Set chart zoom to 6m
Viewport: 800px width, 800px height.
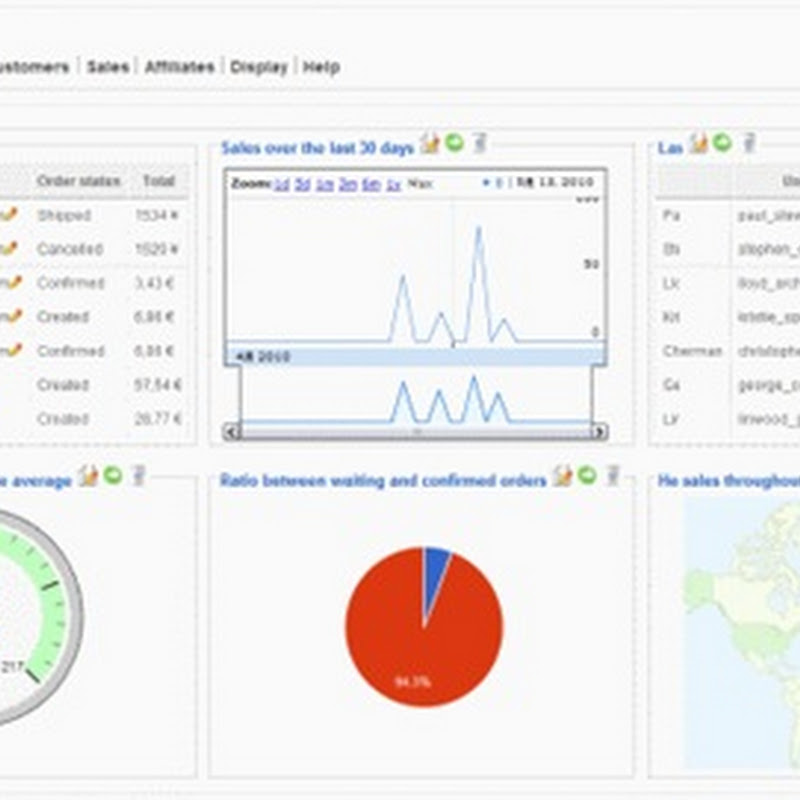(371, 184)
